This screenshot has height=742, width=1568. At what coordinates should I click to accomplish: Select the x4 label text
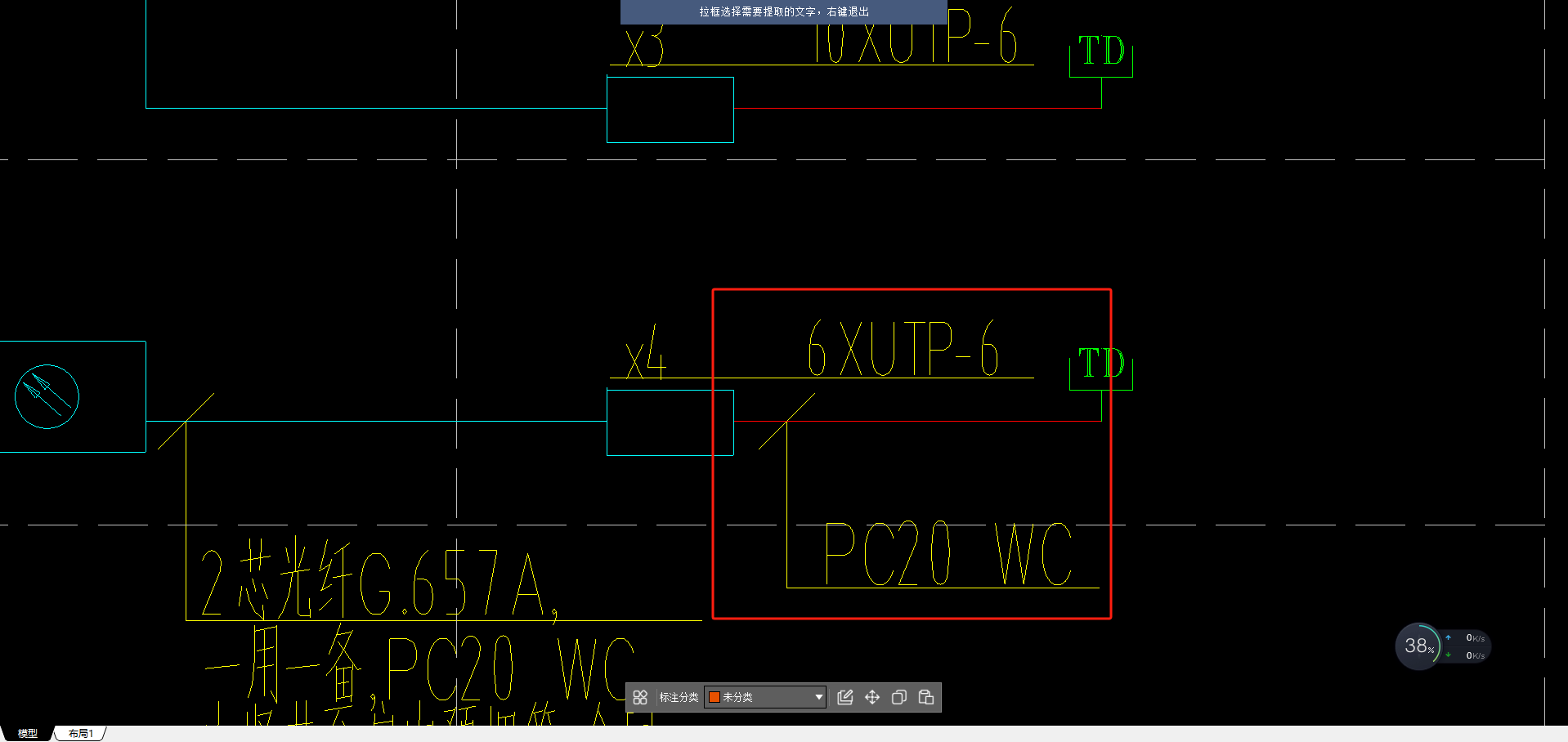coord(646,354)
